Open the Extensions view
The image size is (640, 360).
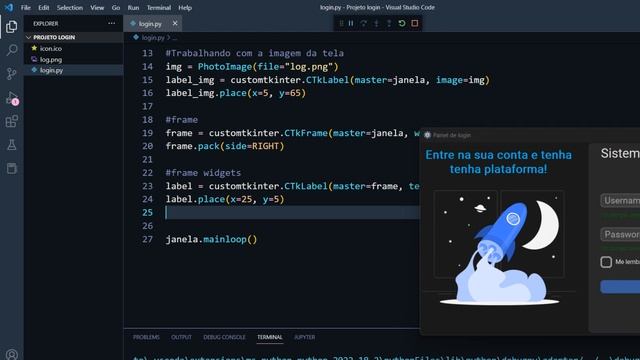coord(11,121)
